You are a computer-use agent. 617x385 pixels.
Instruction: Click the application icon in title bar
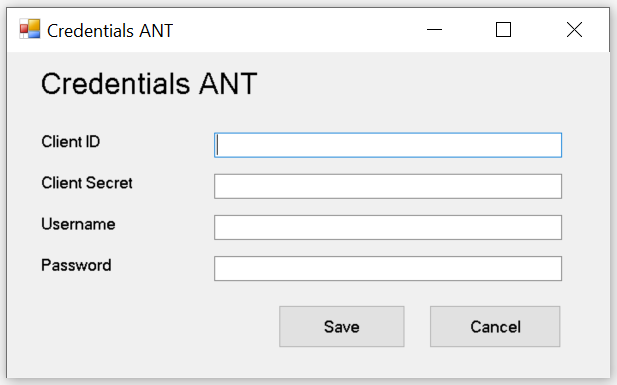tap(30, 29)
